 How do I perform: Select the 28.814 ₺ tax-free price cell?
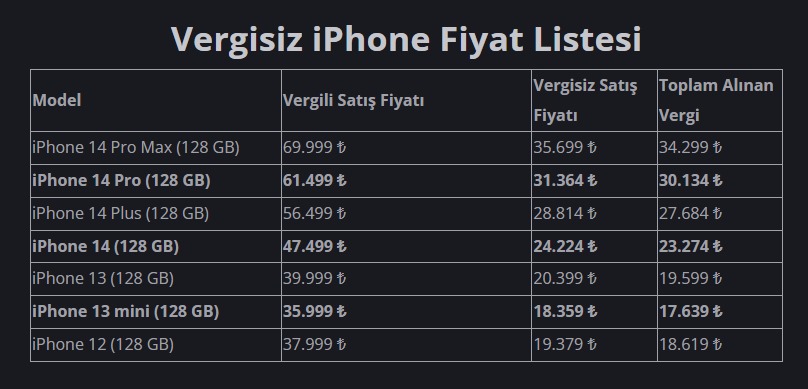click(594, 214)
